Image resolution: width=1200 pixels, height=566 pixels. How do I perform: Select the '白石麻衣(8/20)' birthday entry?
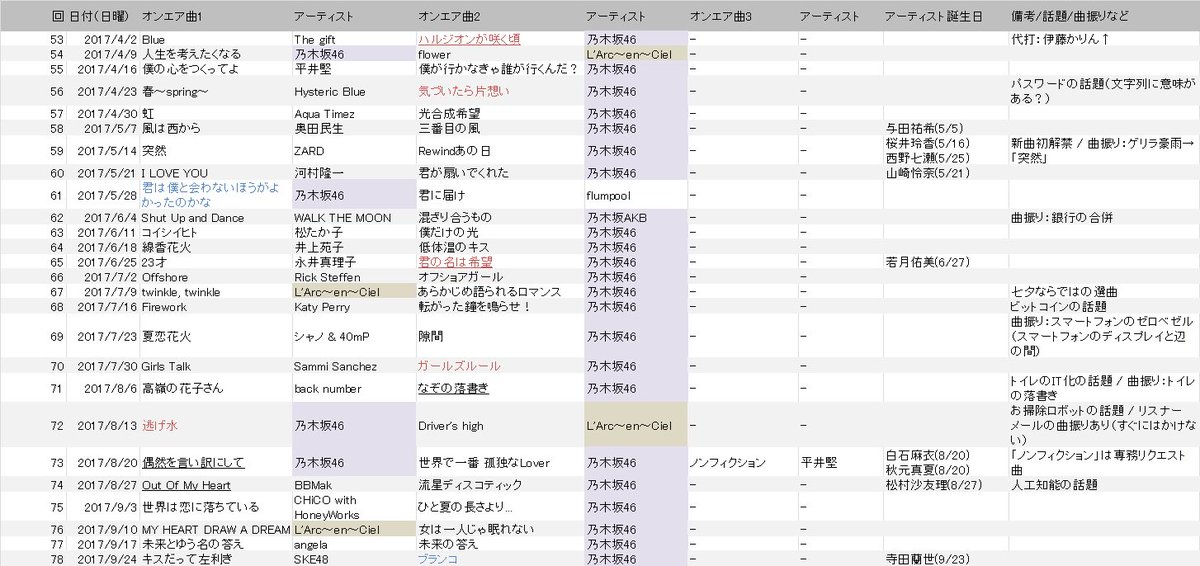(928, 456)
